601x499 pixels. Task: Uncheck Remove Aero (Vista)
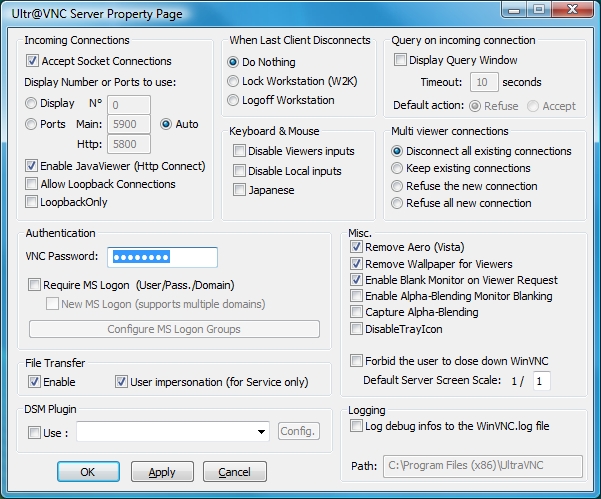tap(356, 246)
